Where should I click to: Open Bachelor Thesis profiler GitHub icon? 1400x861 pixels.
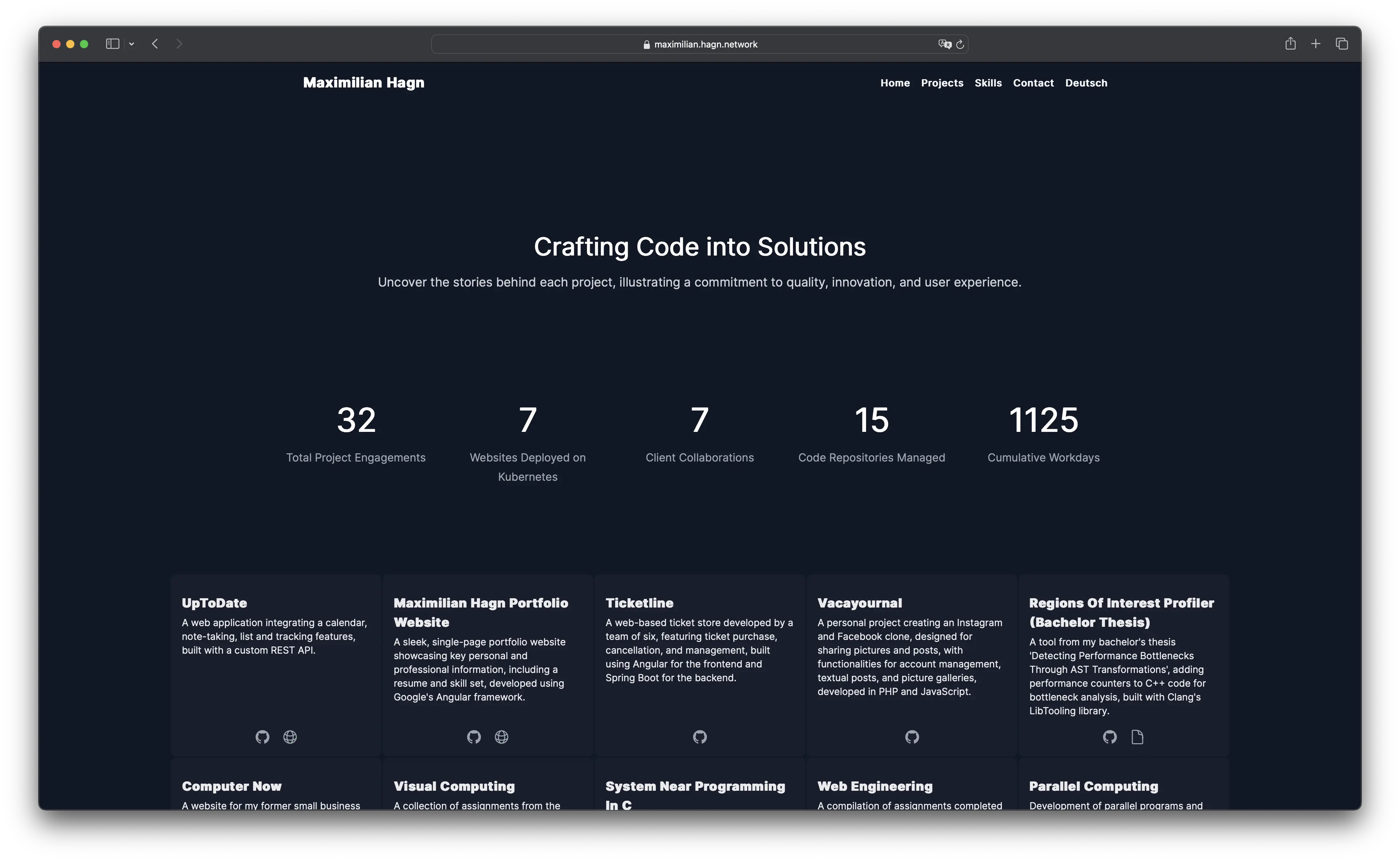pos(1110,737)
